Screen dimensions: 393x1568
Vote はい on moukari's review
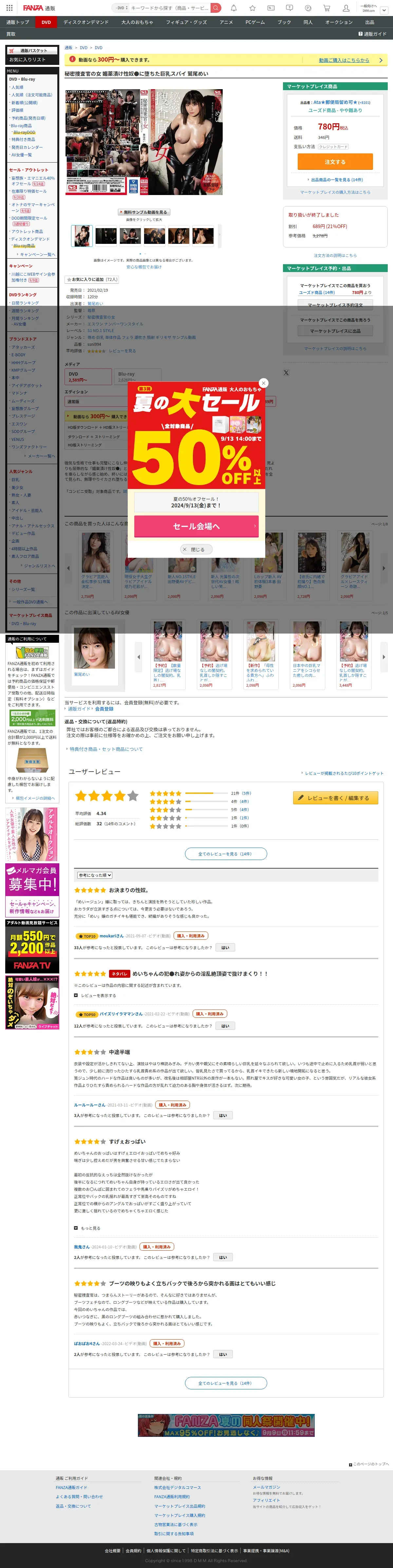(x=225, y=948)
